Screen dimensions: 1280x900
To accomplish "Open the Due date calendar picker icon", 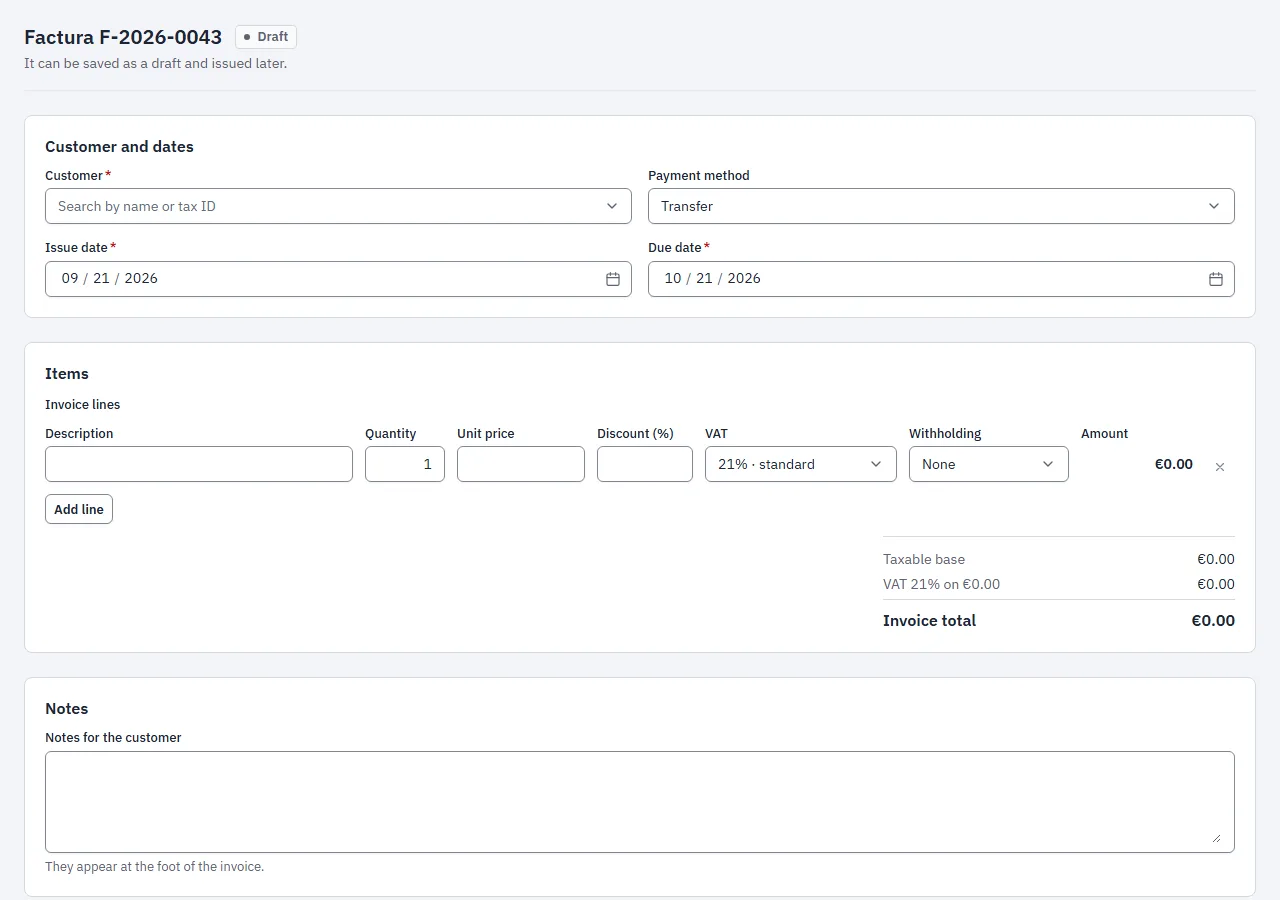I will (1216, 279).
